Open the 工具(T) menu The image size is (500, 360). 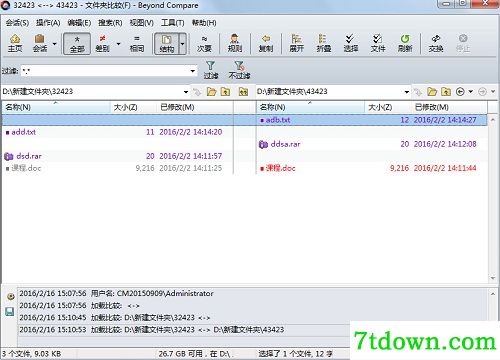point(172,23)
